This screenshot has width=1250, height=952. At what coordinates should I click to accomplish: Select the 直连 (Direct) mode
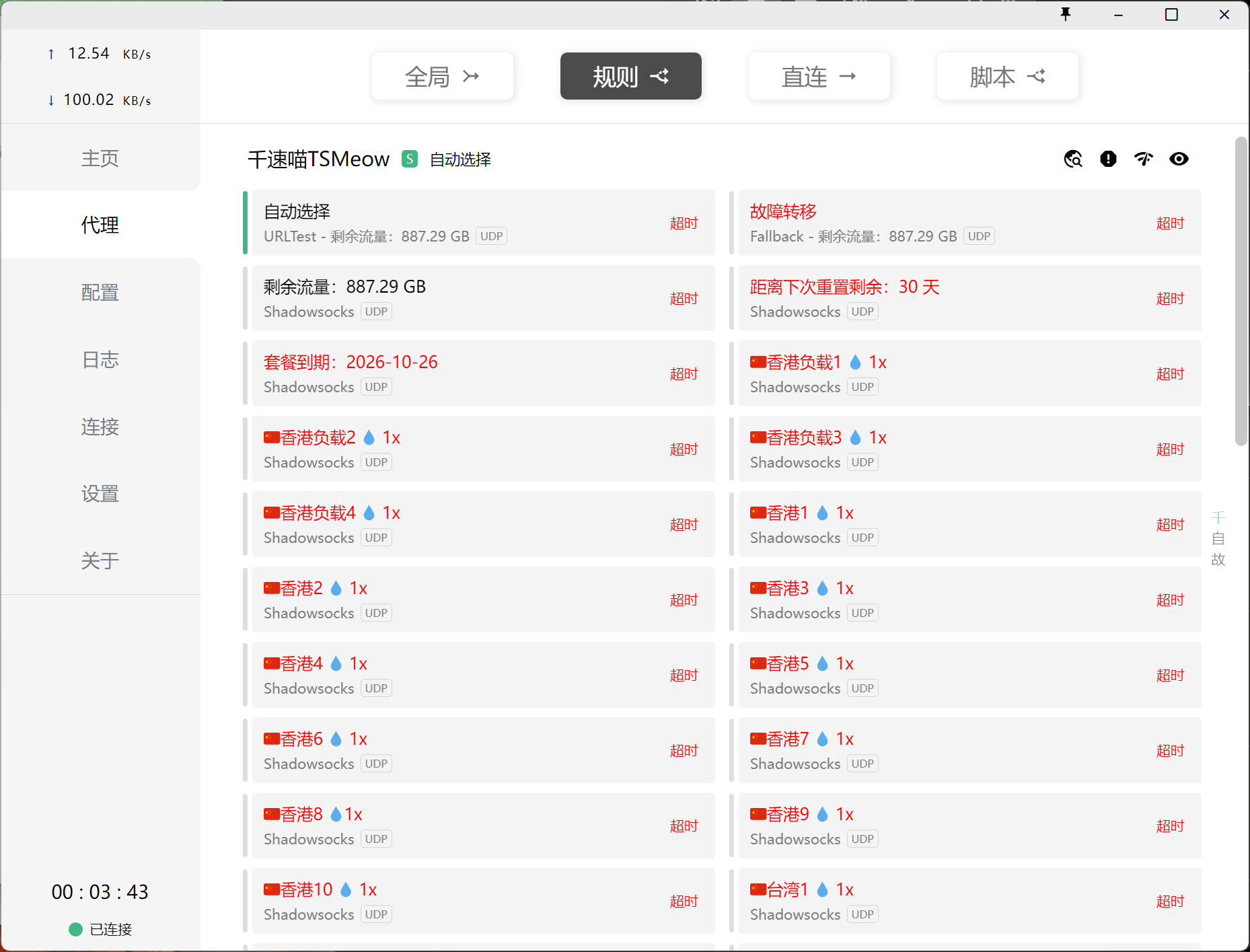tap(819, 76)
